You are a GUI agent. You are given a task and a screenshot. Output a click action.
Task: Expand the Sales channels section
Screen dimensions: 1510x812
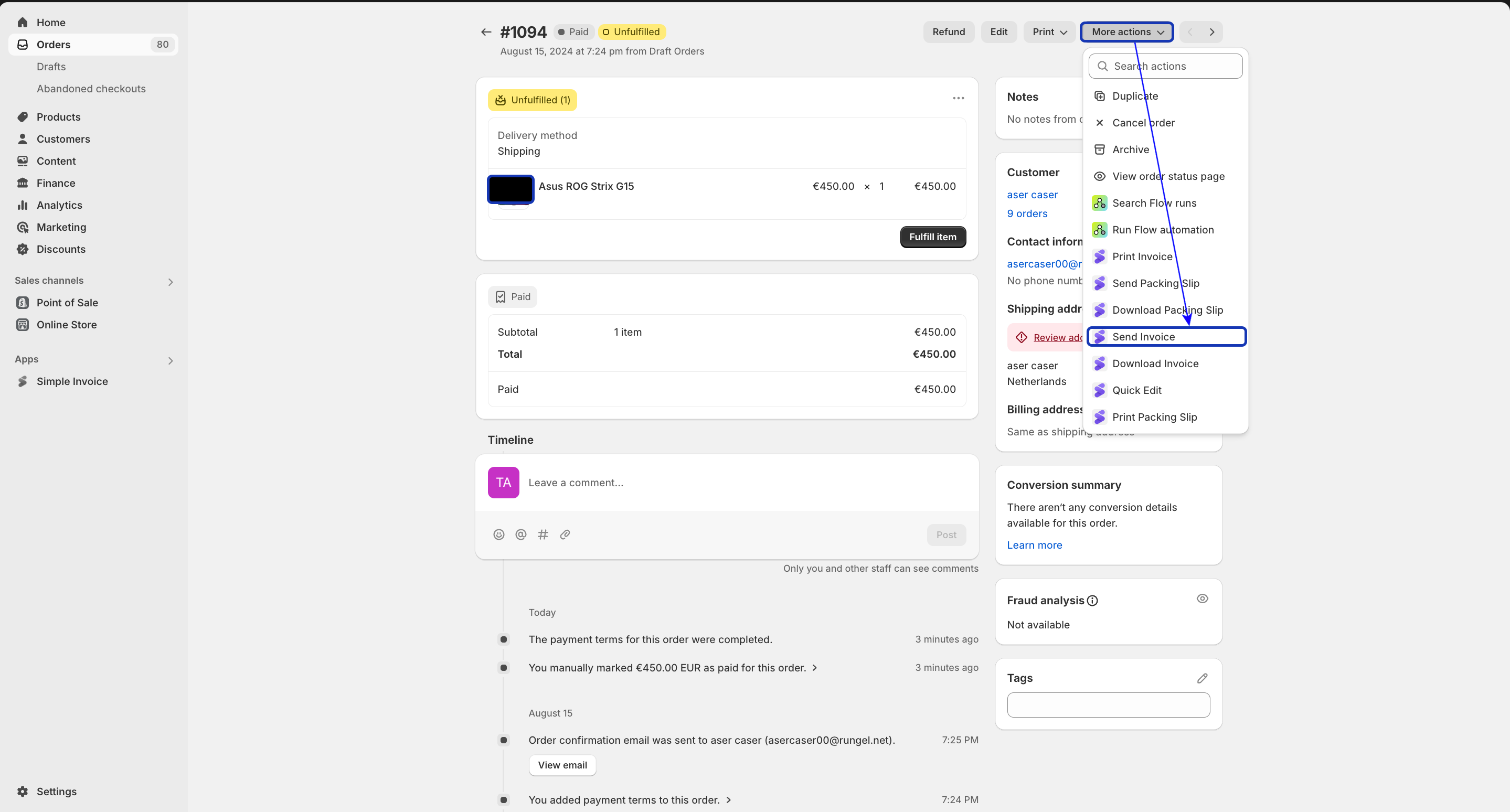(170, 282)
